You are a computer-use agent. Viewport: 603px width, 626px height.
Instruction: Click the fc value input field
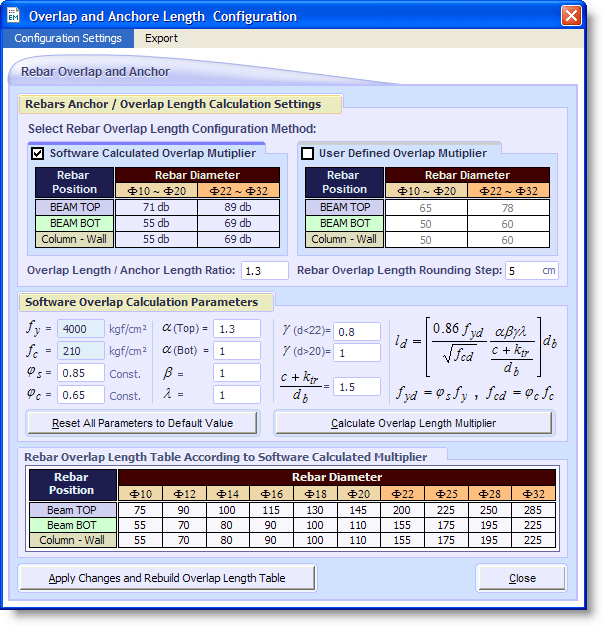(x=81, y=350)
